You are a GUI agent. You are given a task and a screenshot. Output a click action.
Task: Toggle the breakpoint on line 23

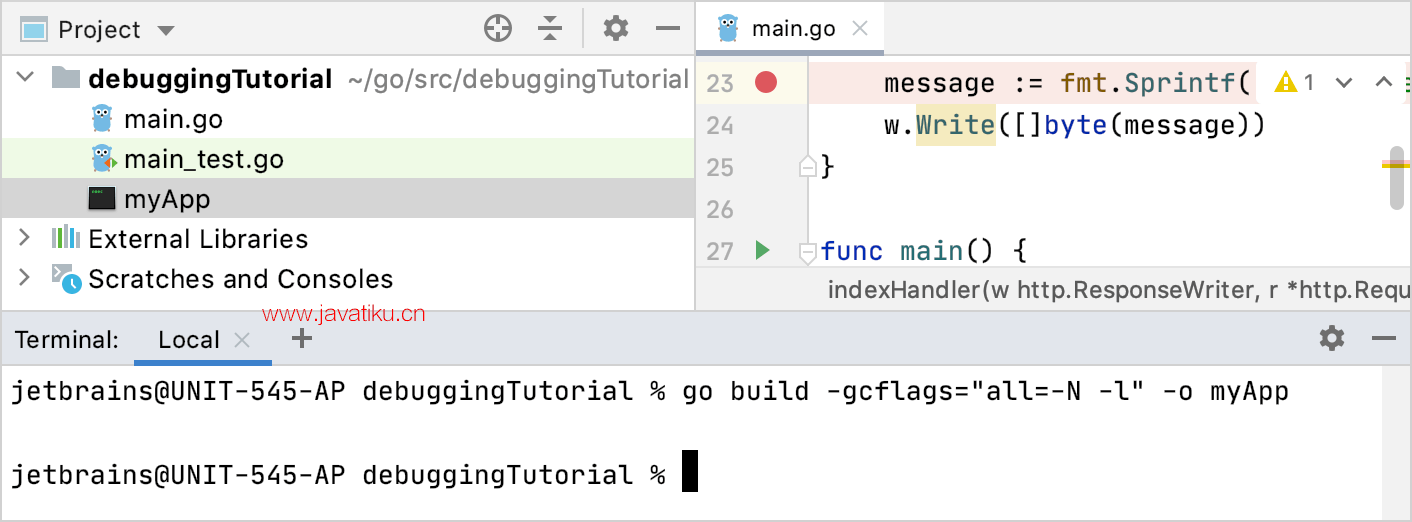pos(766,82)
